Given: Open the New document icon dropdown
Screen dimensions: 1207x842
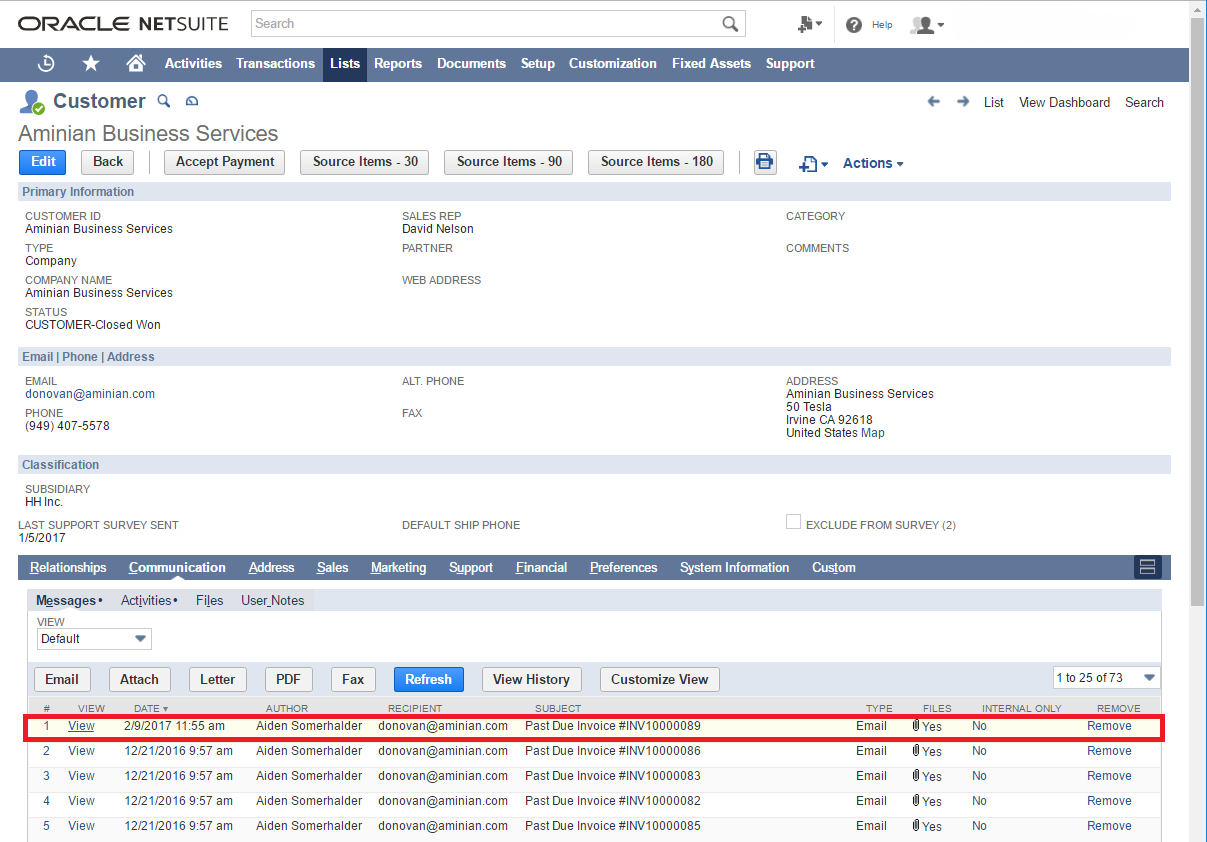Looking at the screenshot, I should (x=813, y=163).
